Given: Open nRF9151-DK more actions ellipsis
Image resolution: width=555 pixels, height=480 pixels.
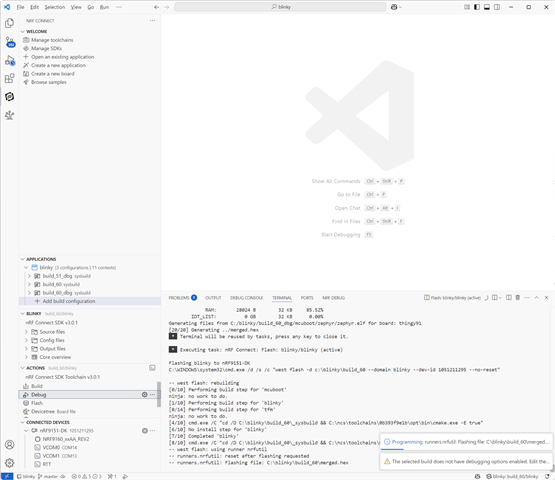Looking at the screenshot, I should click(x=153, y=431).
